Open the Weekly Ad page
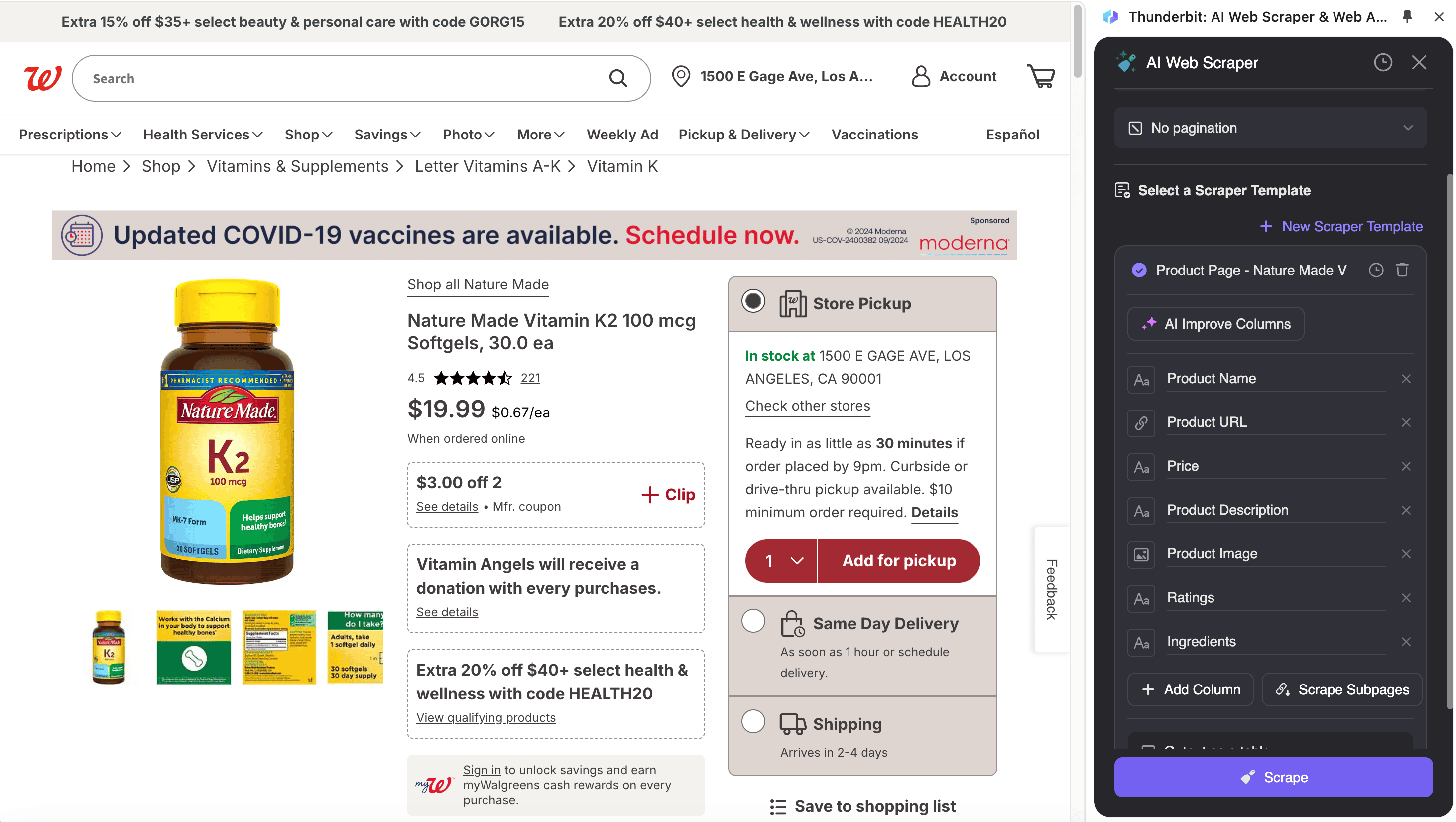The height and width of the screenshot is (822, 1456). (622, 135)
